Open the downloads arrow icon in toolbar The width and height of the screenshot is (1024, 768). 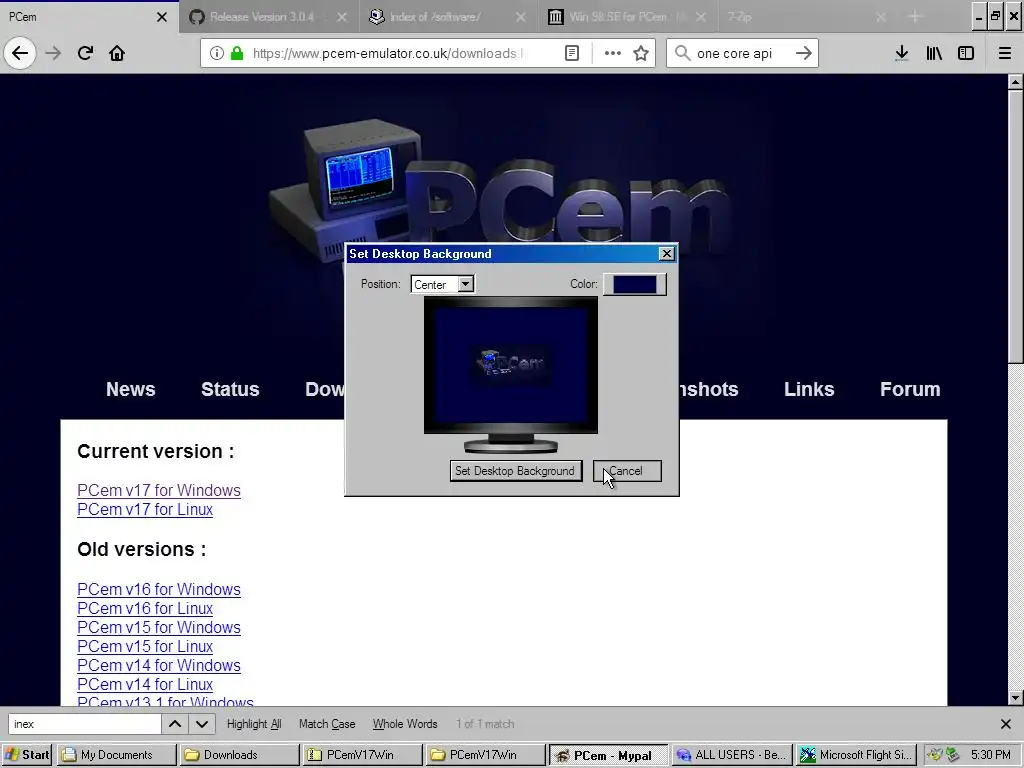click(902, 53)
